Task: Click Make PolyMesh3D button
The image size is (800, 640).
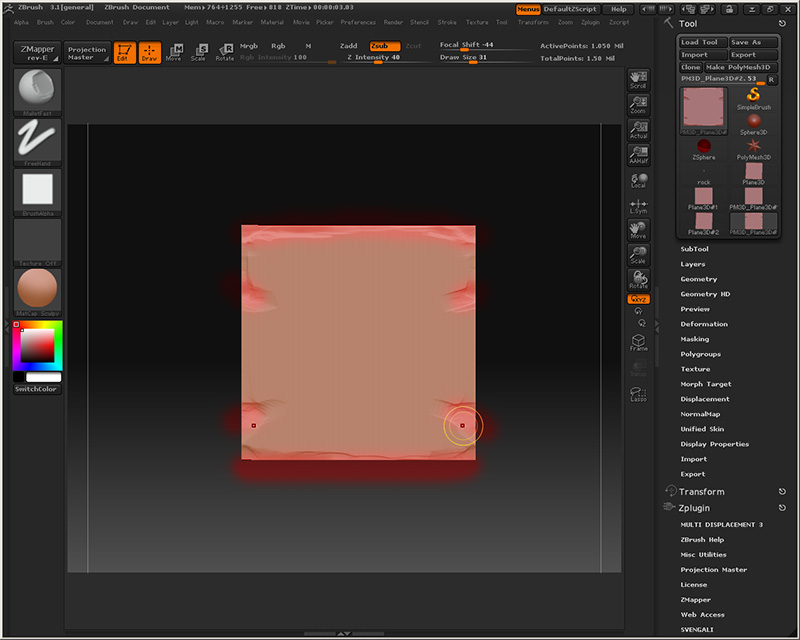Action: coord(741,67)
